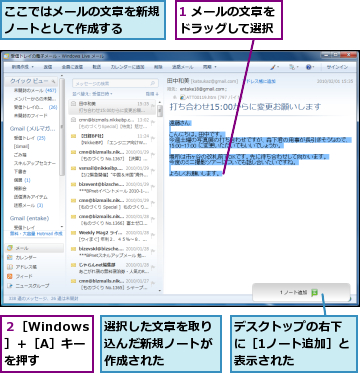This screenshot has width=360, height=373.
Task: Select the スキルアップセミナー folder
Action: 35,163
